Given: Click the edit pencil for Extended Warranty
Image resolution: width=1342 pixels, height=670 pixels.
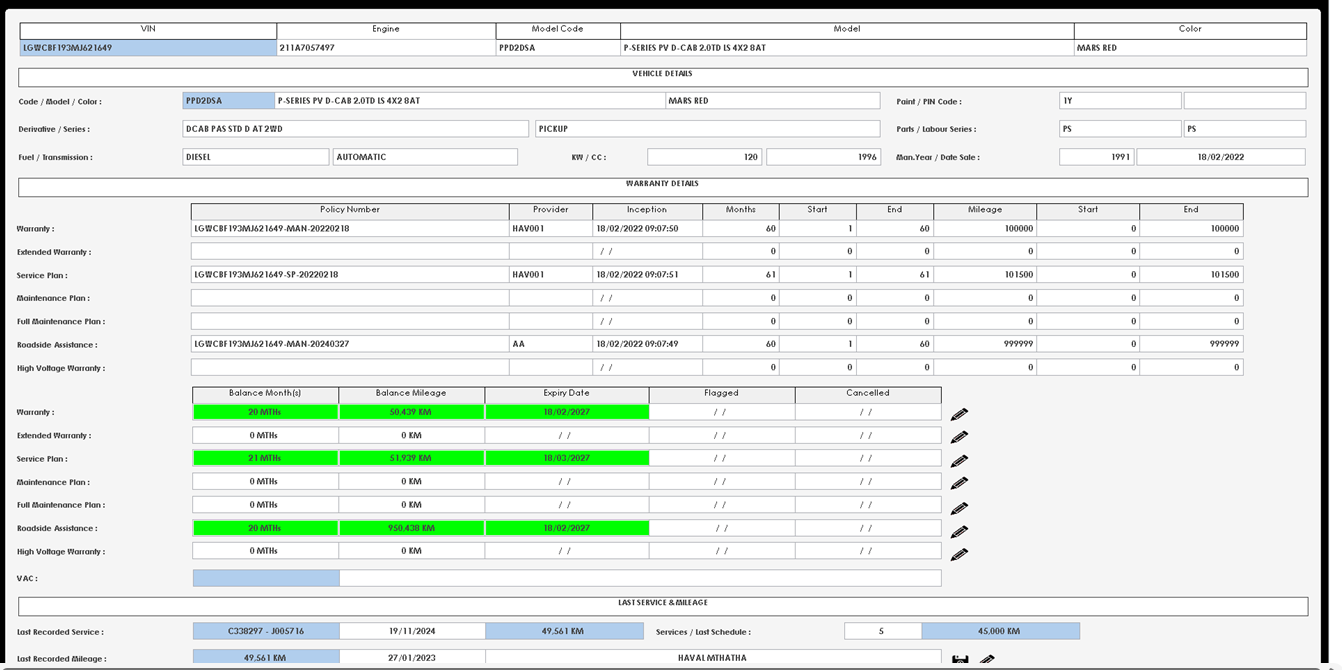Looking at the screenshot, I should [x=959, y=437].
